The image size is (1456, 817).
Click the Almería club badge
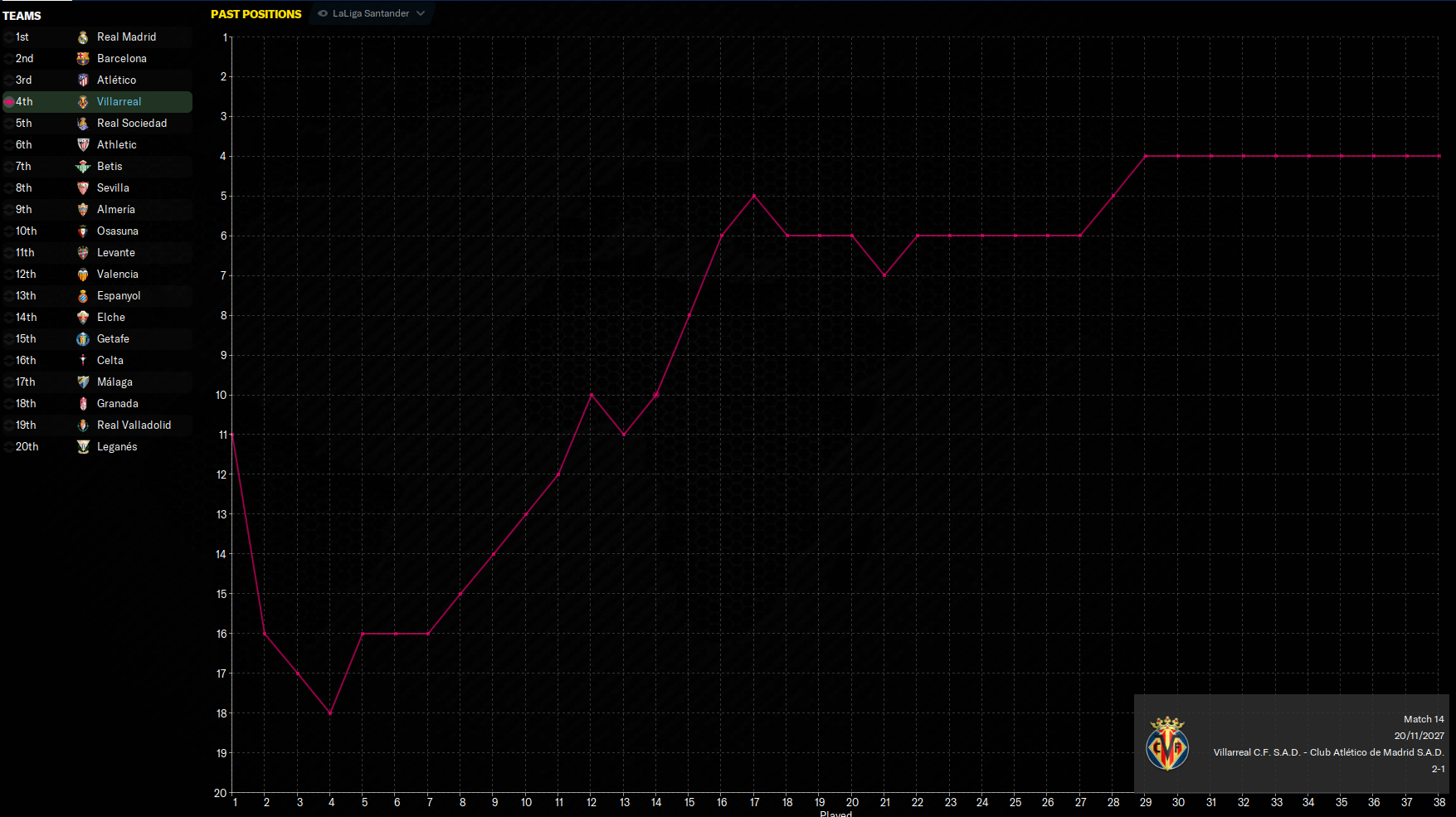click(x=83, y=210)
